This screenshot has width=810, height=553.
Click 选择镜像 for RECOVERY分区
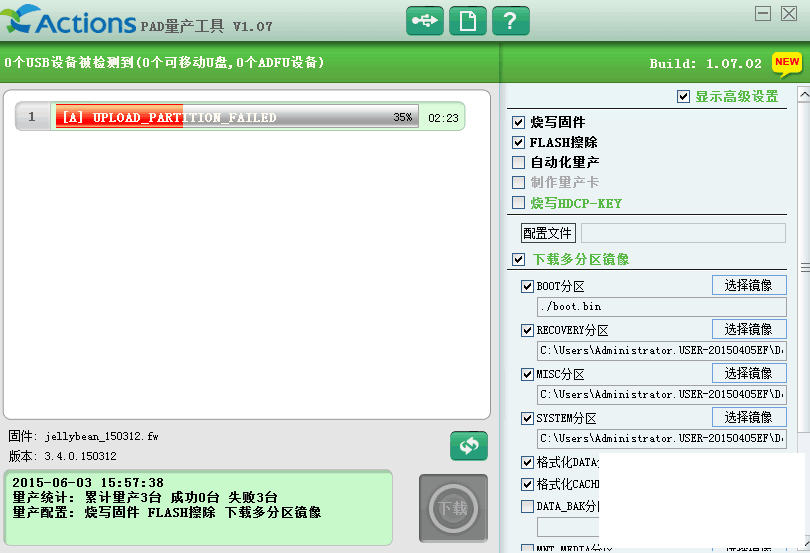coord(749,329)
